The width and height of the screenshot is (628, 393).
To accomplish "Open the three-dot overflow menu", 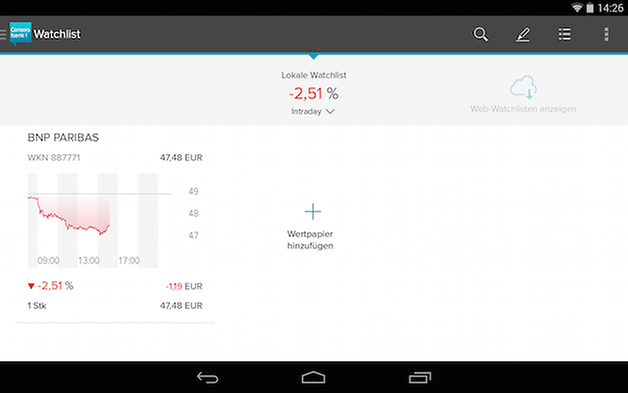I will [x=606, y=34].
